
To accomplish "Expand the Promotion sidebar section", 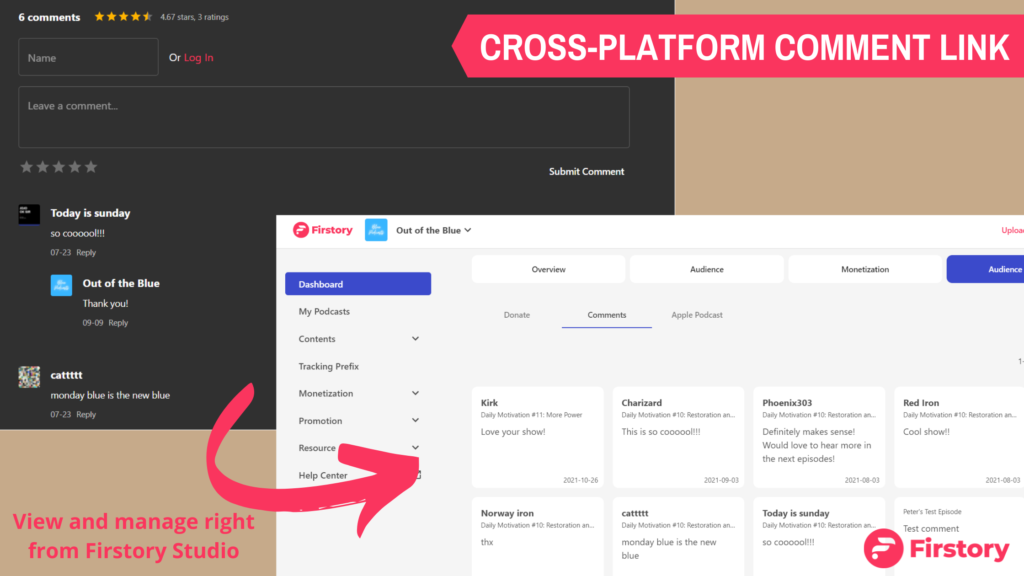I will [x=358, y=421].
